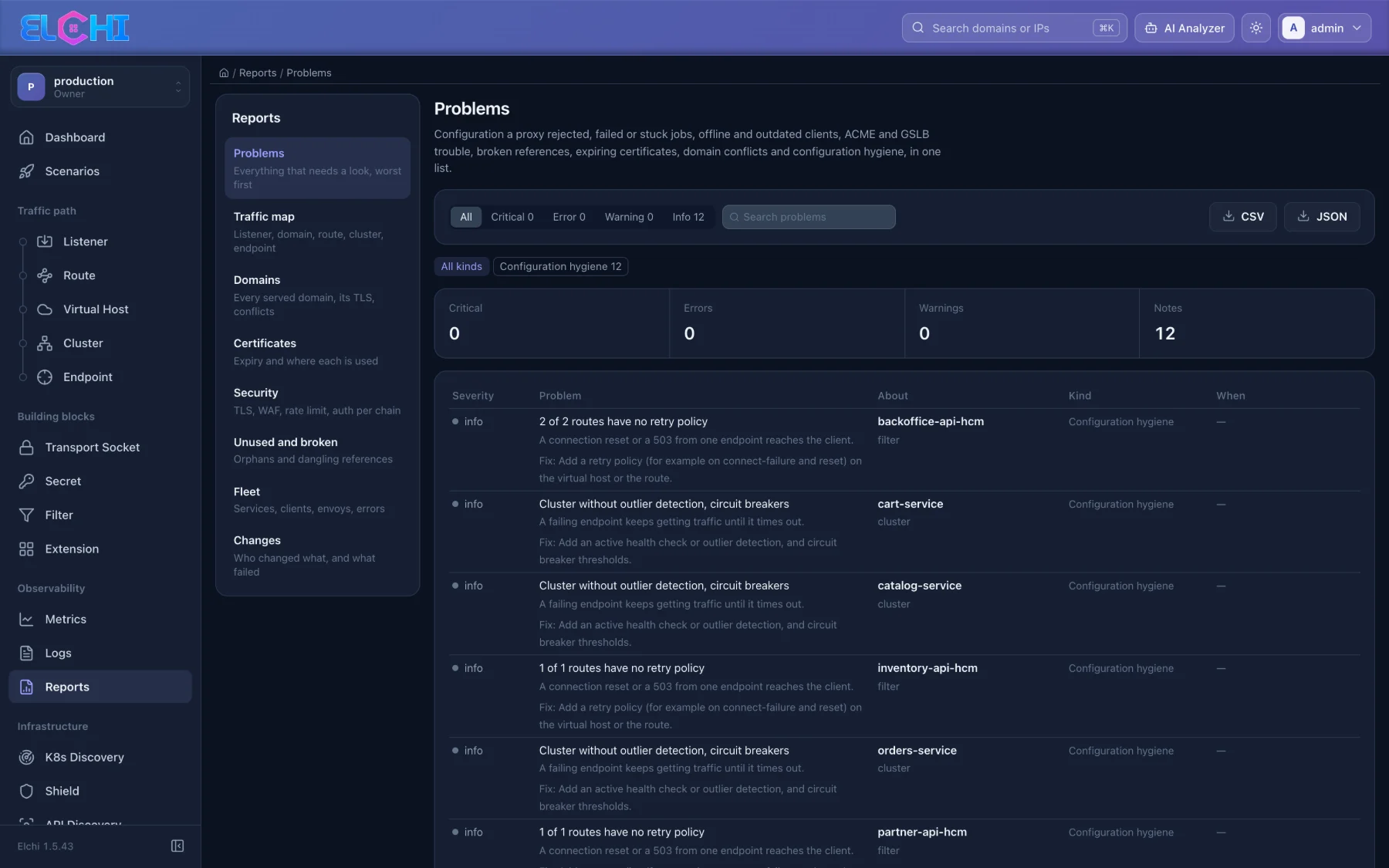Click the '2 of 2 routes have no retry policy' row
The width and height of the screenshot is (1389, 868).
pyautogui.click(x=905, y=450)
